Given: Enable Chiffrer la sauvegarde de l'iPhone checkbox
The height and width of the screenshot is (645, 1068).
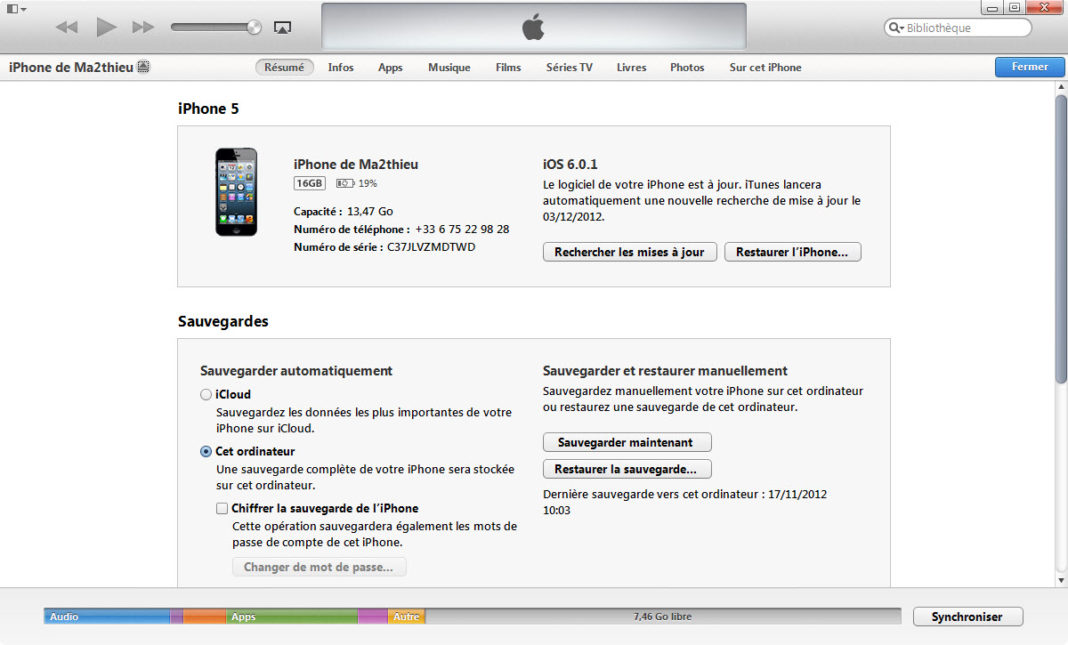Looking at the screenshot, I should 222,508.
